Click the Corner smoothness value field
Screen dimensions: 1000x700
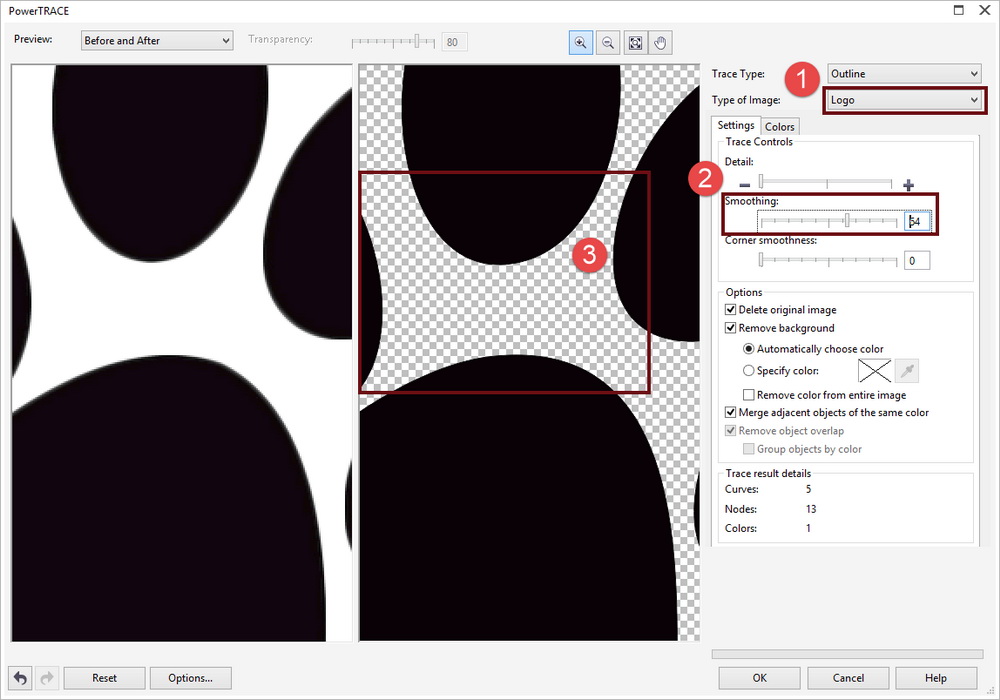pyautogui.click(x=917, y=260)
